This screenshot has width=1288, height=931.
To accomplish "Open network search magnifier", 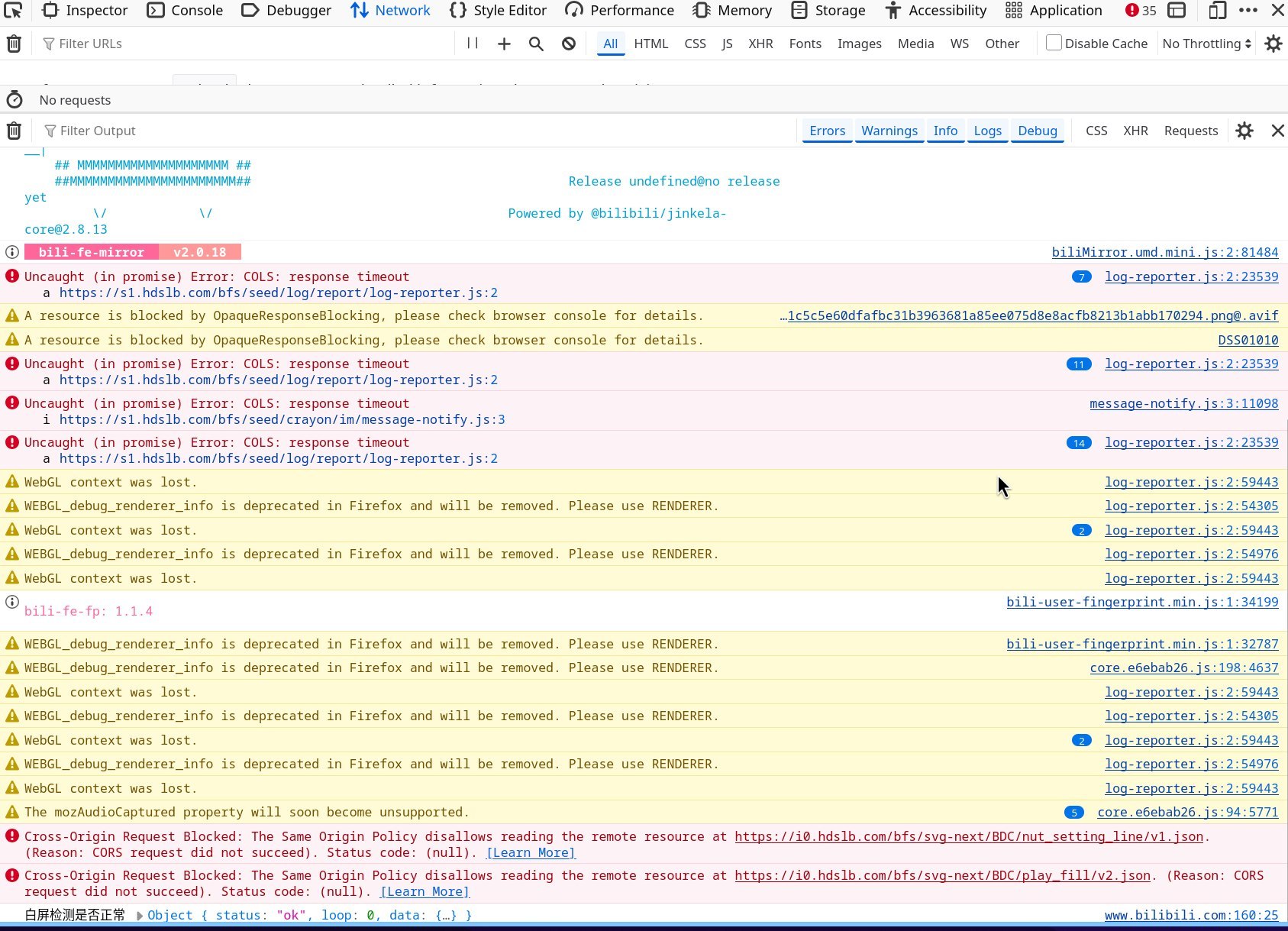I will tap(536, 44).
